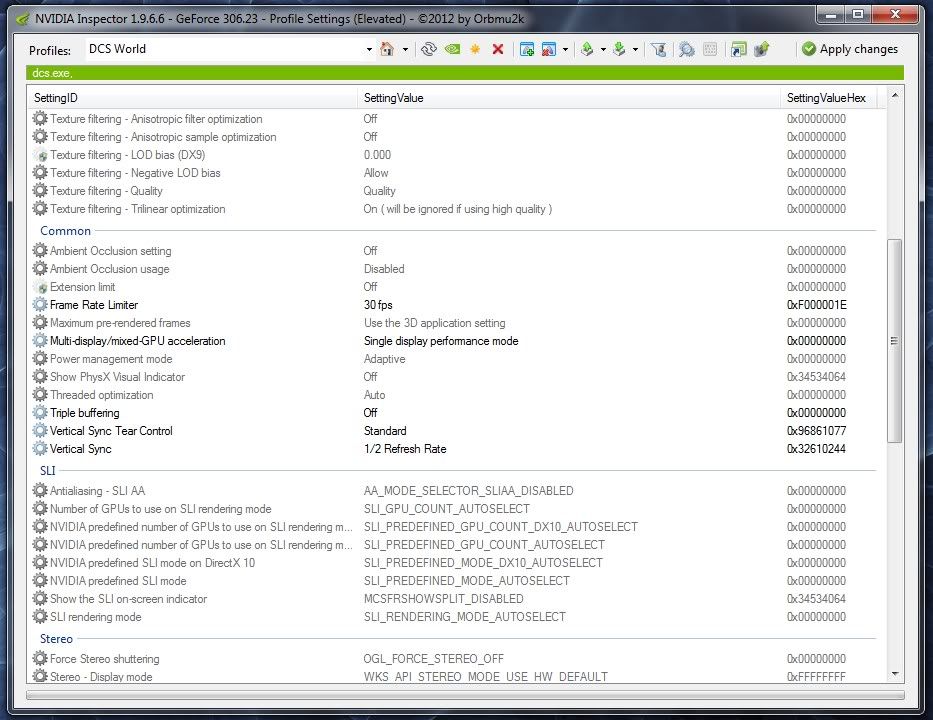Click the refresh profile arrows icon
The width and height of the screenshot is (933, 720).
429,49
